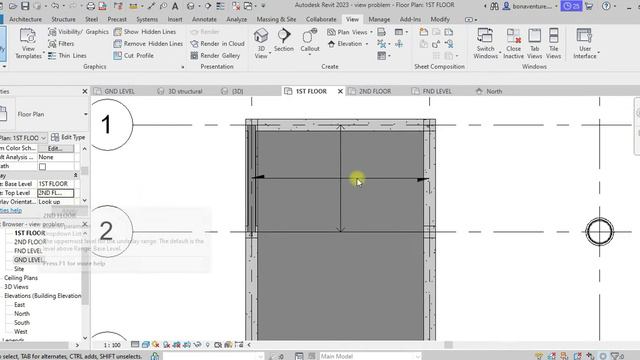Expand Ceiling Plans in Project Browser
The width and height of the screenshot is (640, 360).
click(21, 278)
